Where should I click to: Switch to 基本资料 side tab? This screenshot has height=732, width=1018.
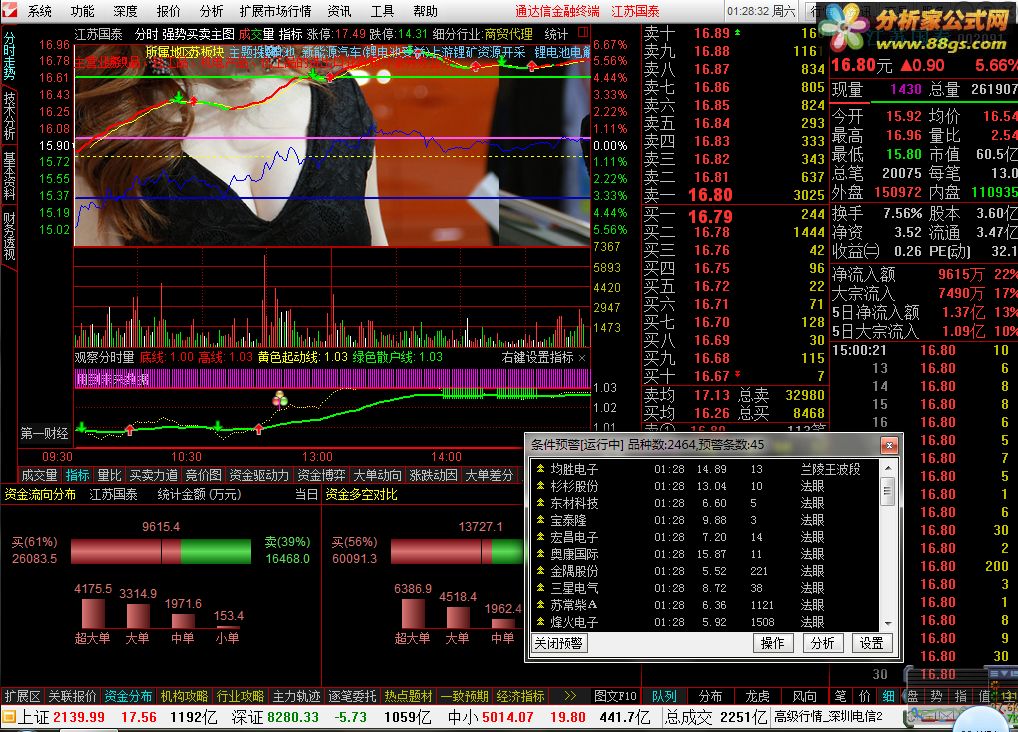[x=9, y=175]
